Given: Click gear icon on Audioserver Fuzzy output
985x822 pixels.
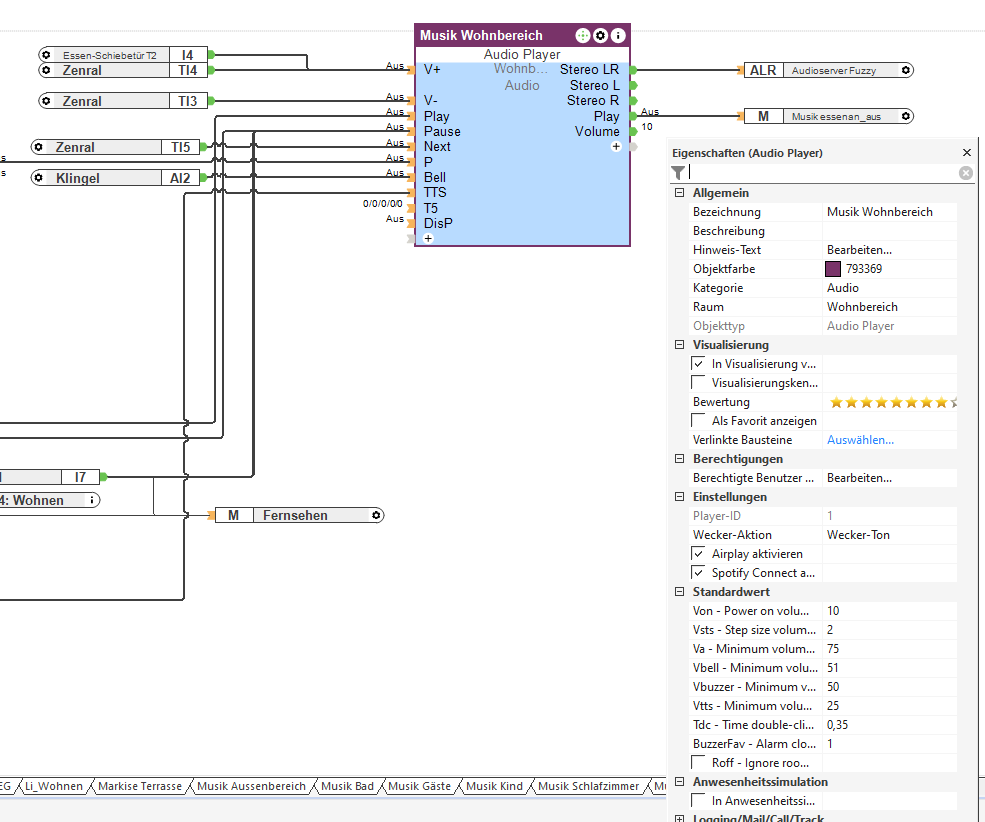Looking at the screenshot, I should (905, 71).
